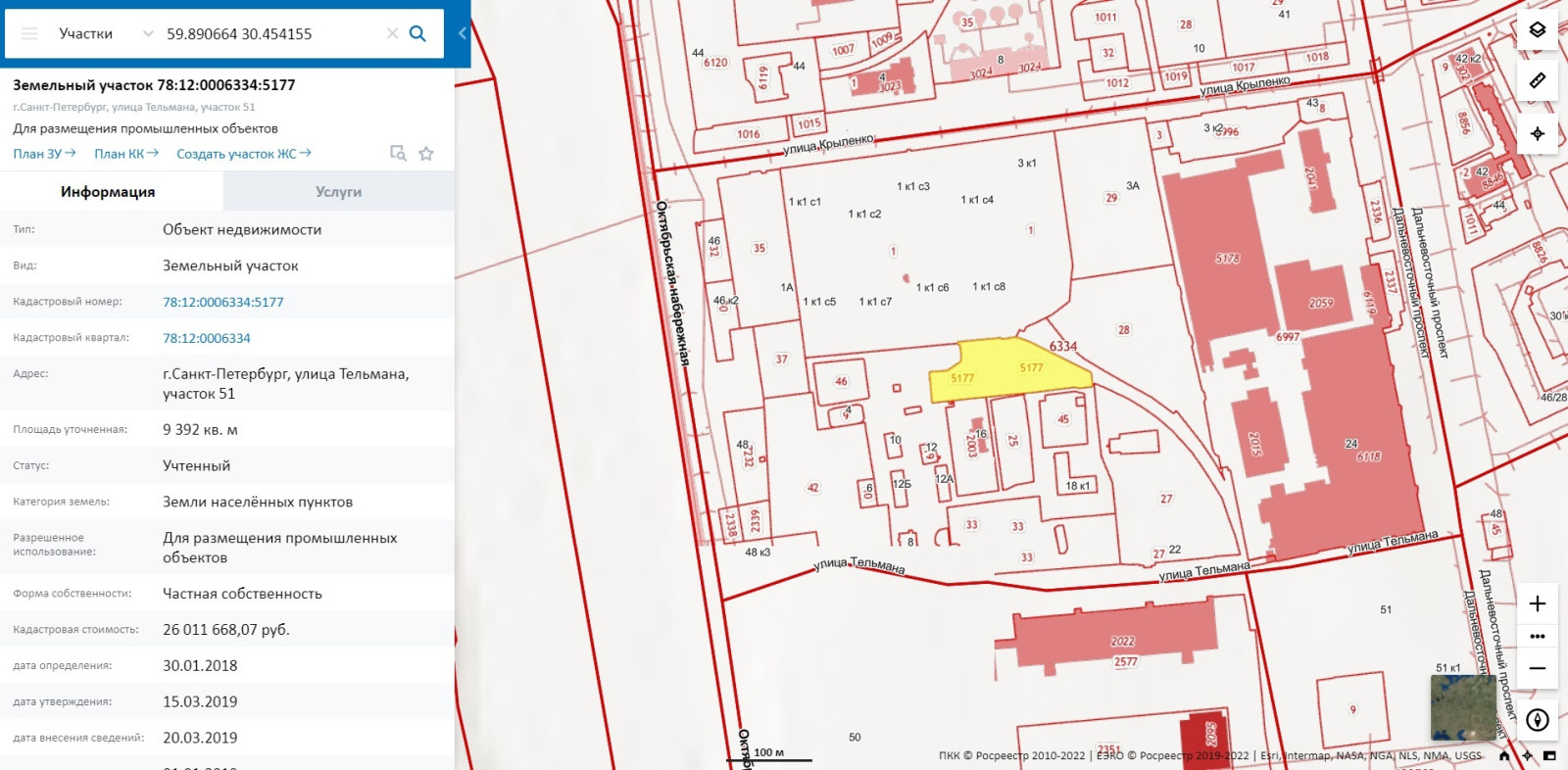Screen dimensions: 1568x770
Task: Click the parcel title heading 78:12:0006334:5177
Action: [x=154, y=85]
